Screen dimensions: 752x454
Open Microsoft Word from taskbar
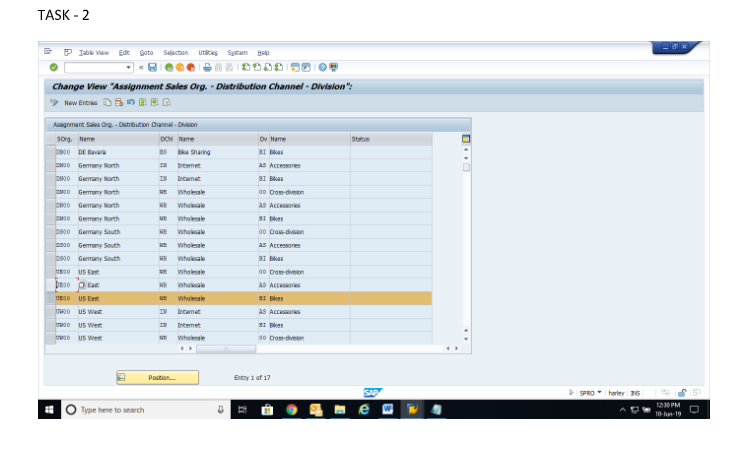pos(388,410)
